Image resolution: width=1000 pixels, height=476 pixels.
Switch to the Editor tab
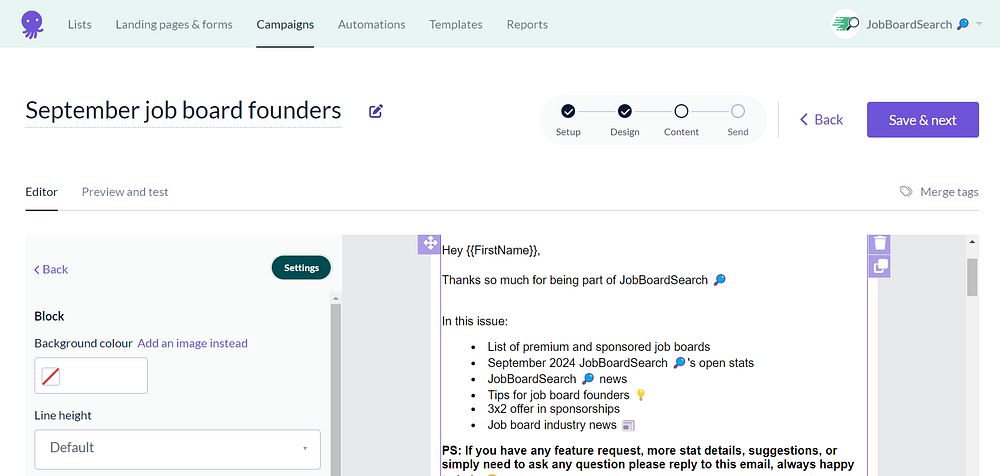tap(41, 192)
